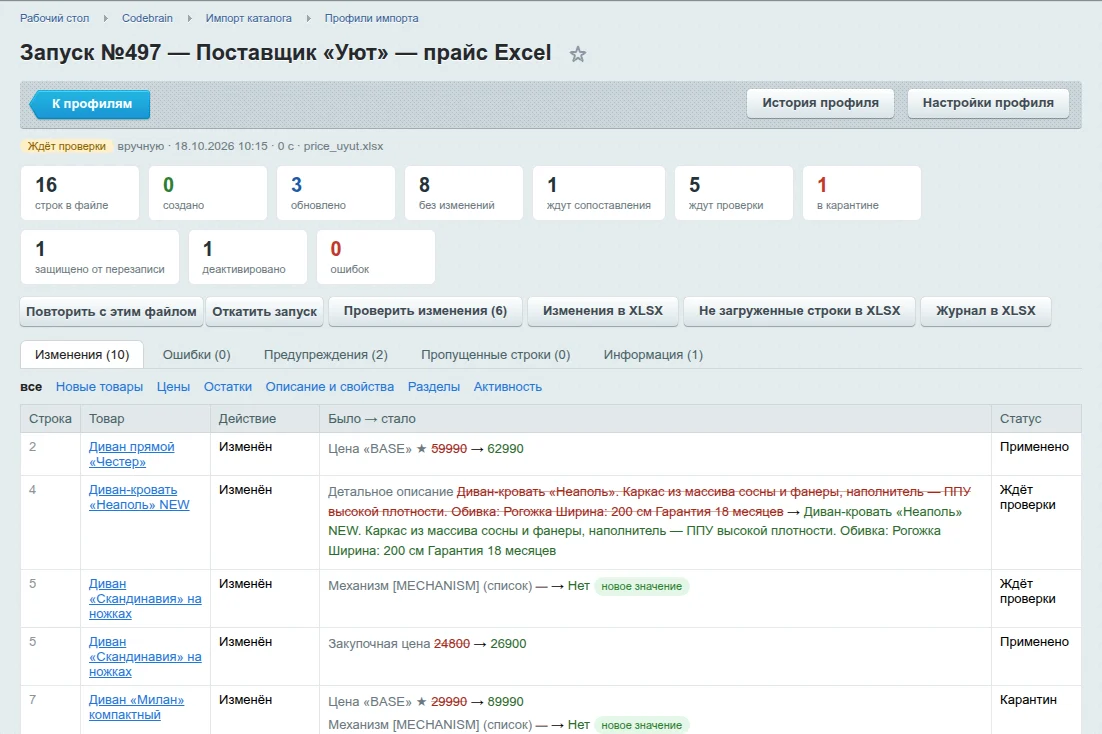Go to the «Профили импорта» breadcrumb

pos(371,18)
